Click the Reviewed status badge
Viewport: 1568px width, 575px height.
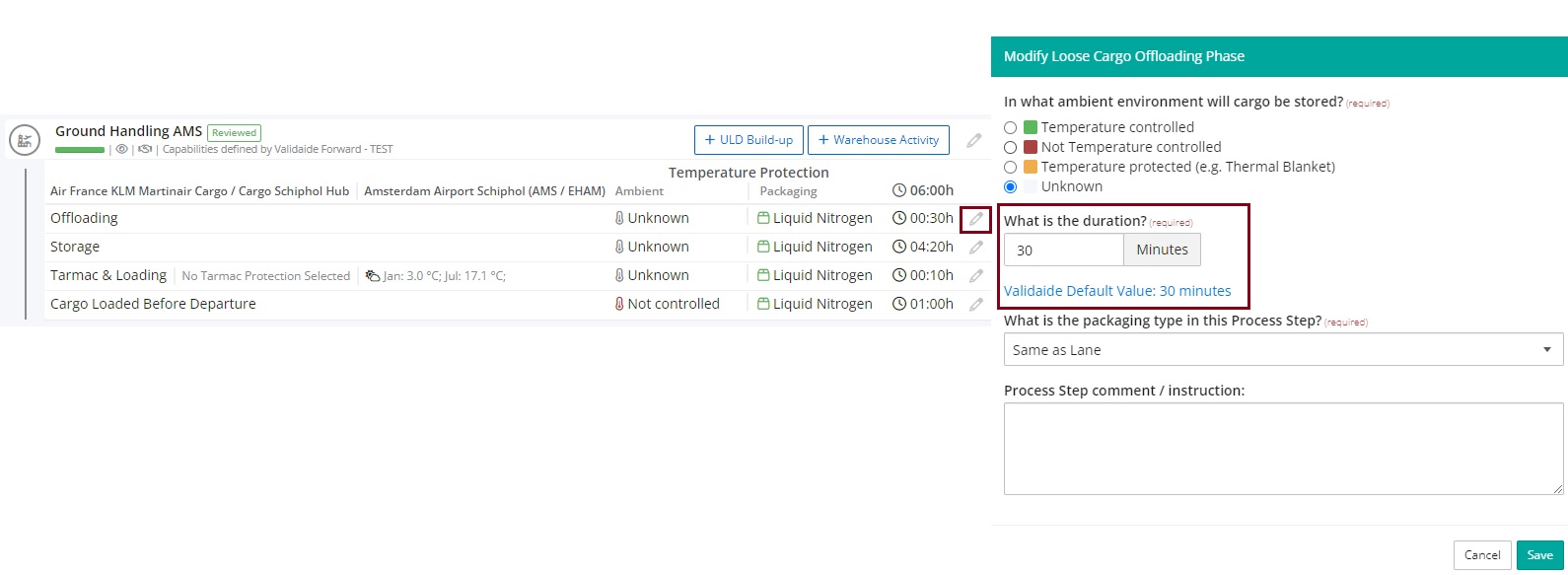click(x=234, y=132)
